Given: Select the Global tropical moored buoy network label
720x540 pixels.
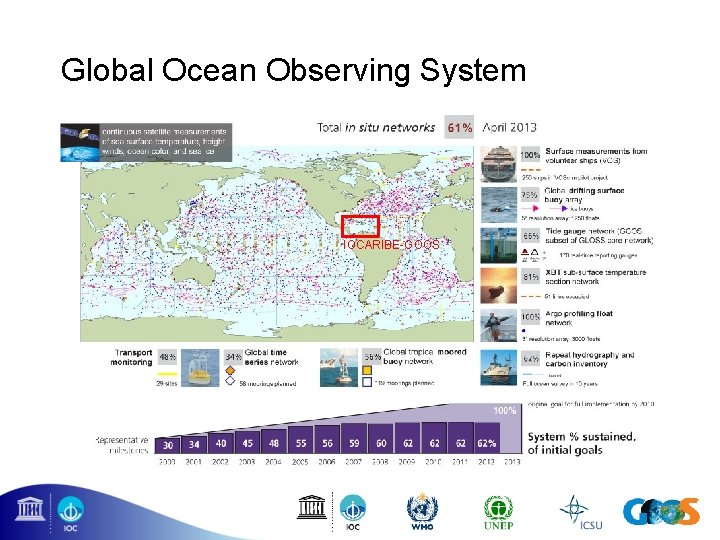Looking at the screenshot, I should pyautogui.click(x=425, y=356).
